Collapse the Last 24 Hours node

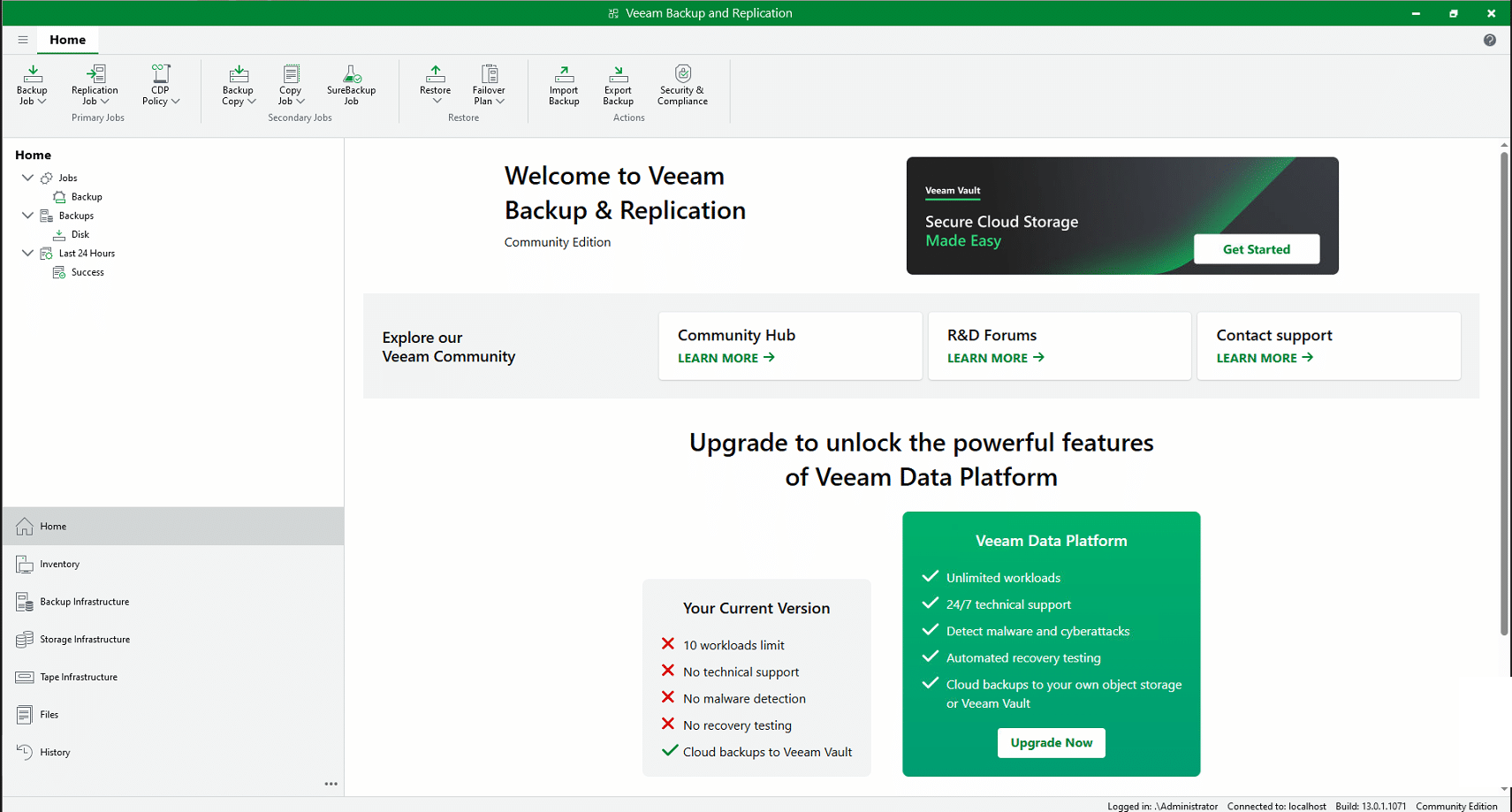pyautogui.click(x=27, y=253)
